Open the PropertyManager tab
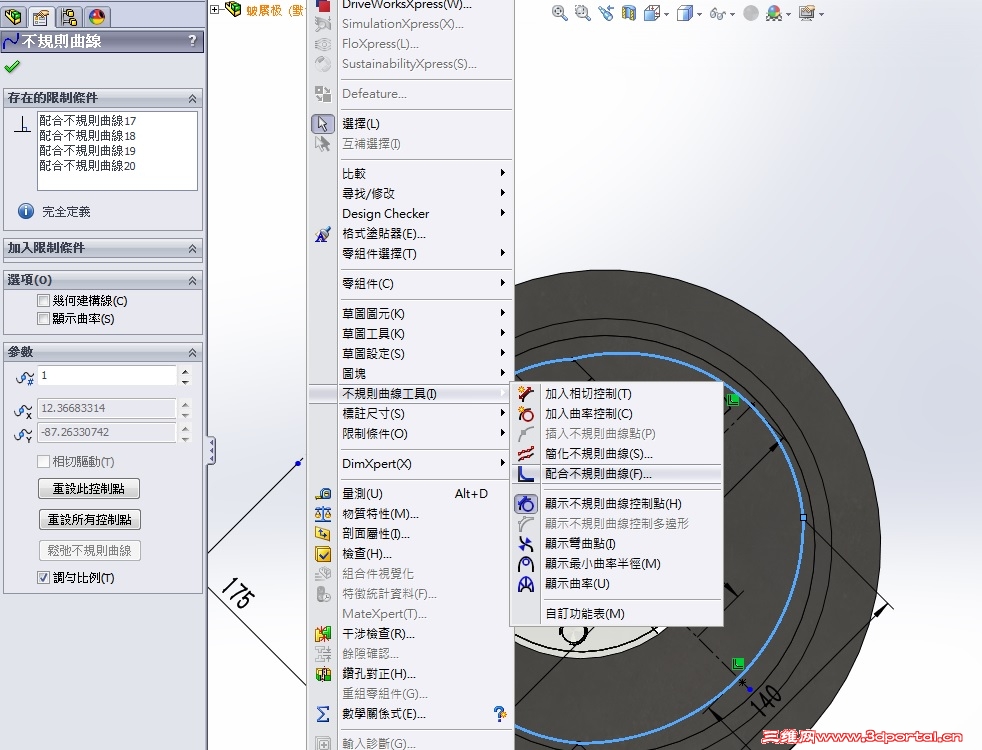The height and width of the screenshot is (750, 982). click(41, 16)
